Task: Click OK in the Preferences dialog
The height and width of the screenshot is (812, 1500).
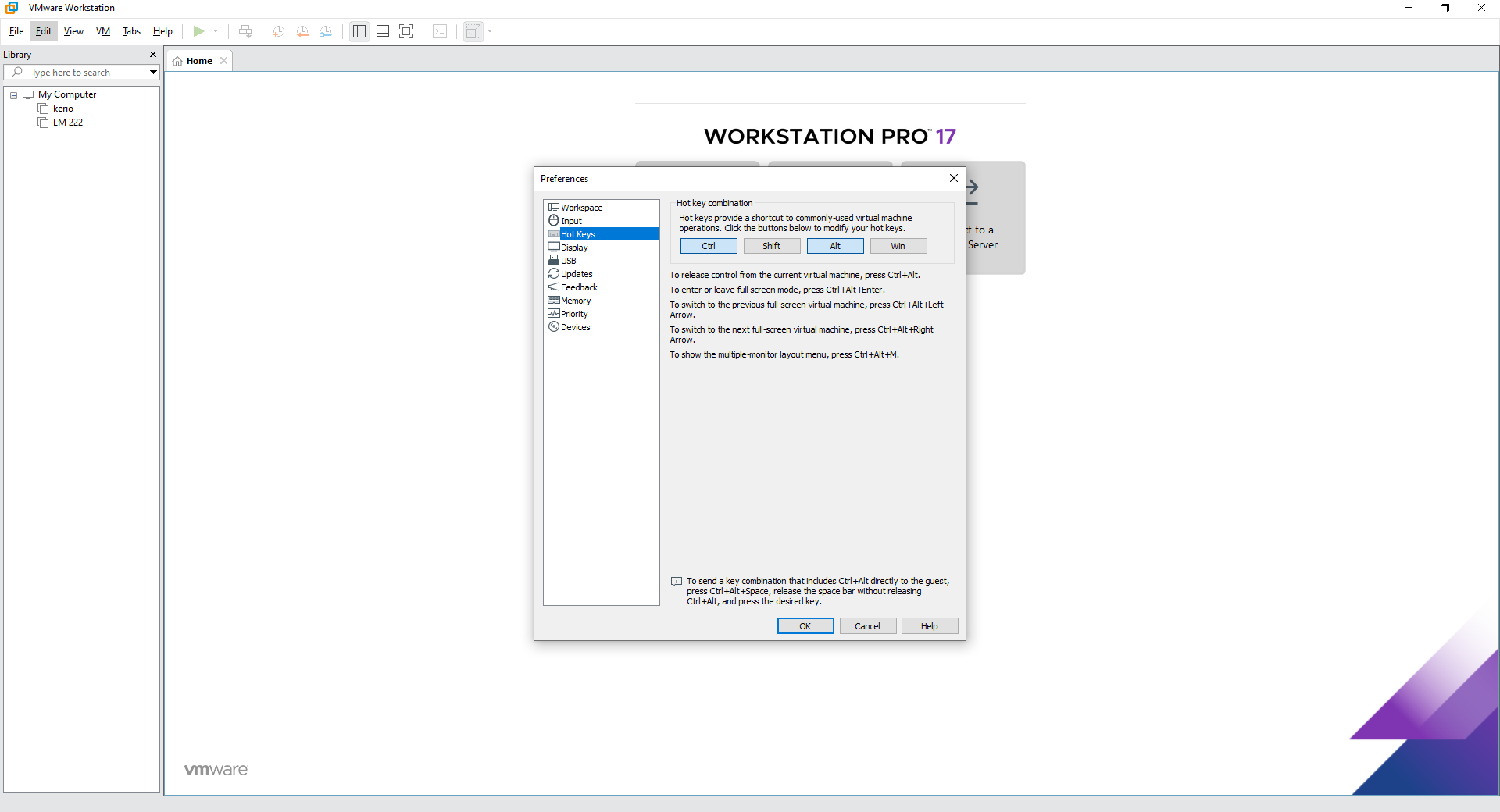Action: 805,626
